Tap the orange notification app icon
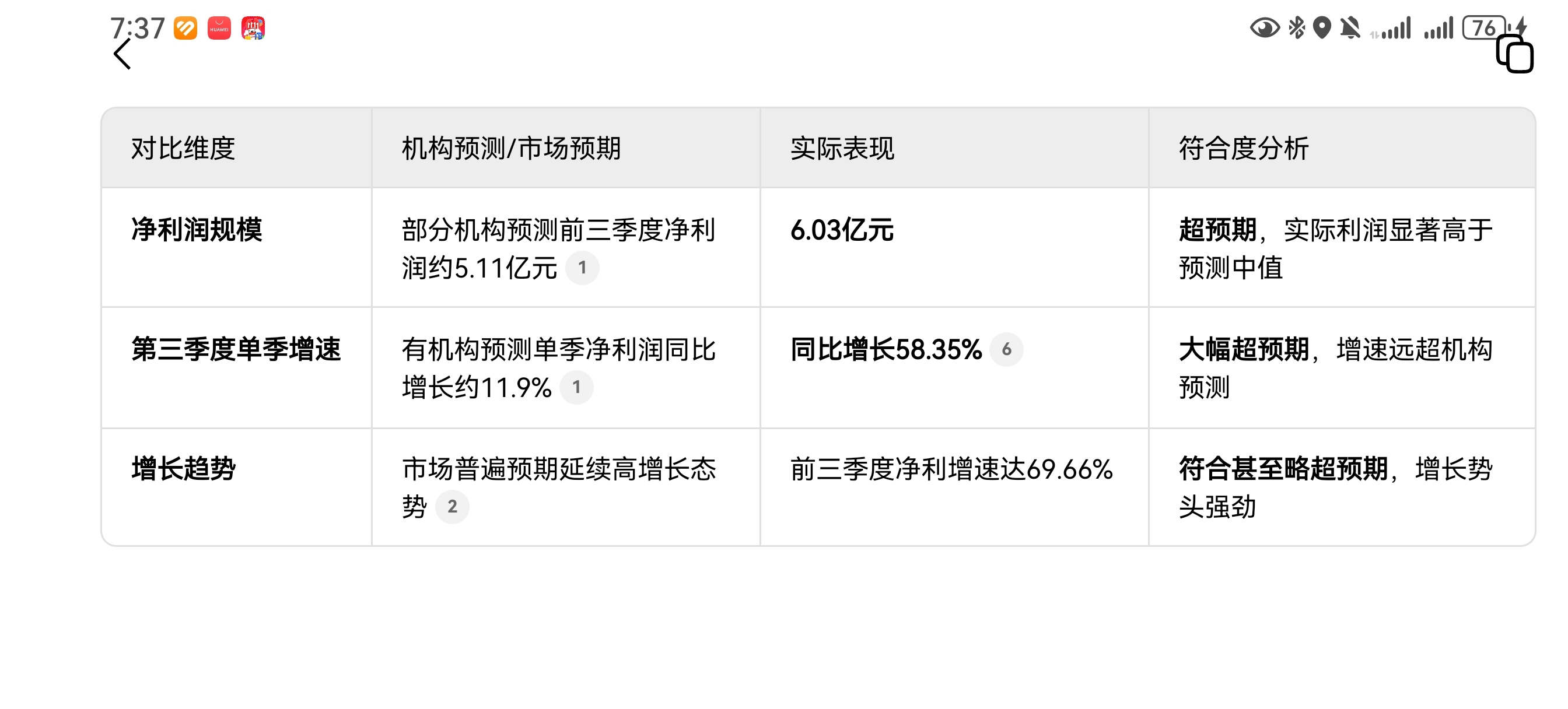Image resolution: width=1568 pixels, height=709 pixels. click(185, 28)
